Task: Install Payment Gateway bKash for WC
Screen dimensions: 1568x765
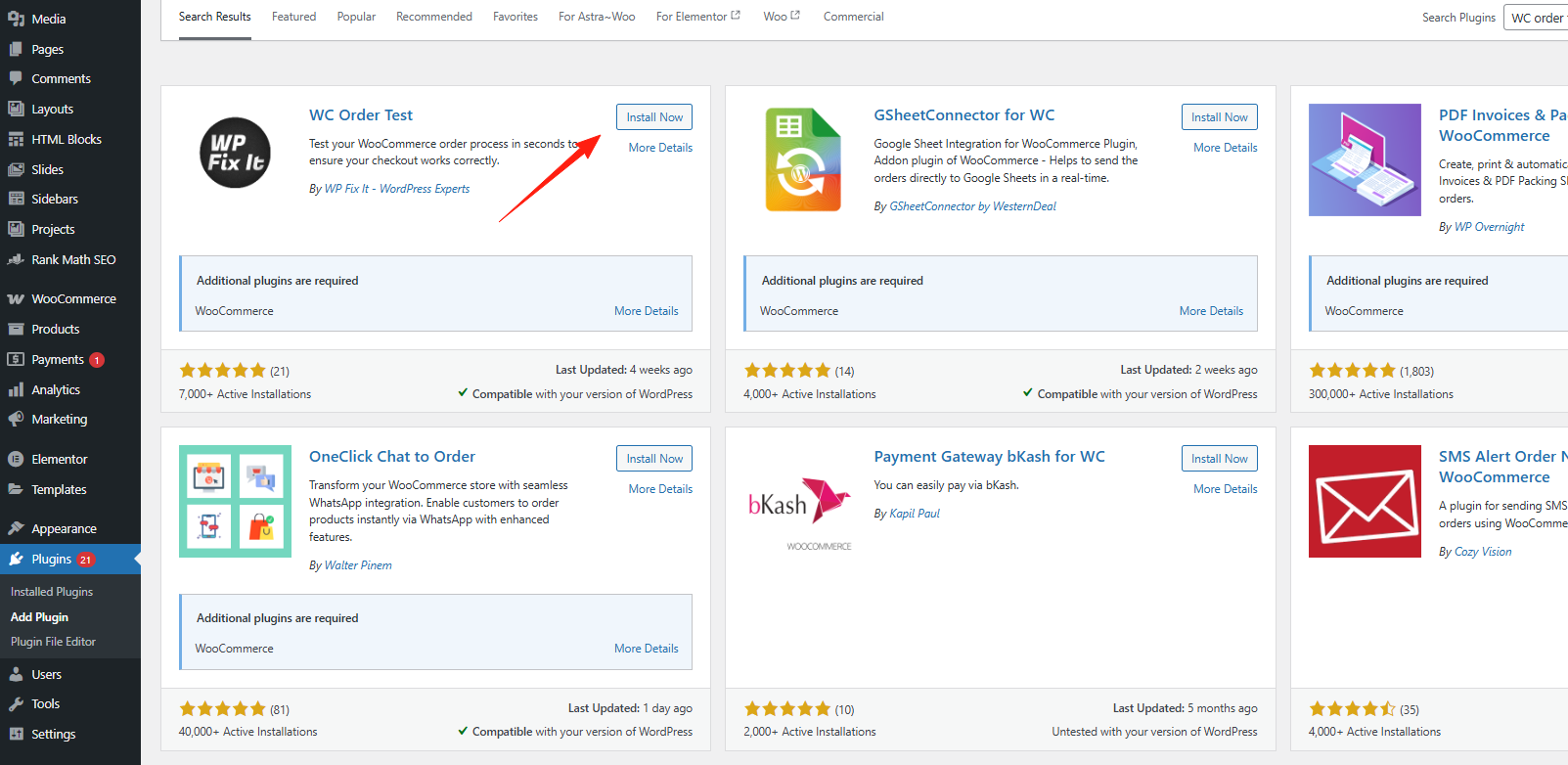Action: point(1220,459)
